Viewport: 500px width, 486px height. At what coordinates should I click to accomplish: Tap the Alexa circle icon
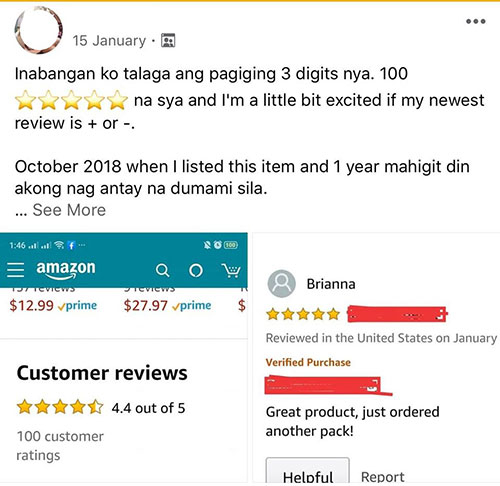tap(196, 270)
